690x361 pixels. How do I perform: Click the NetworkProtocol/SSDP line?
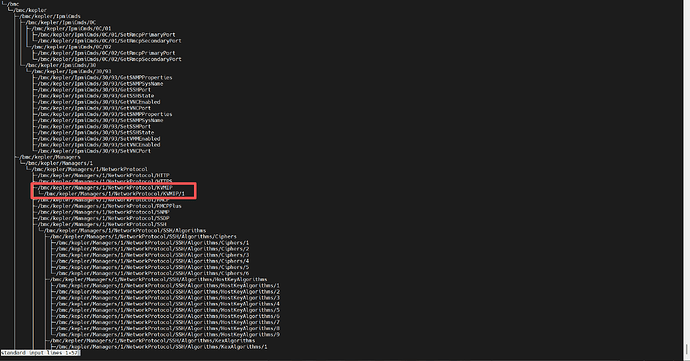click(x=103, y=218)
